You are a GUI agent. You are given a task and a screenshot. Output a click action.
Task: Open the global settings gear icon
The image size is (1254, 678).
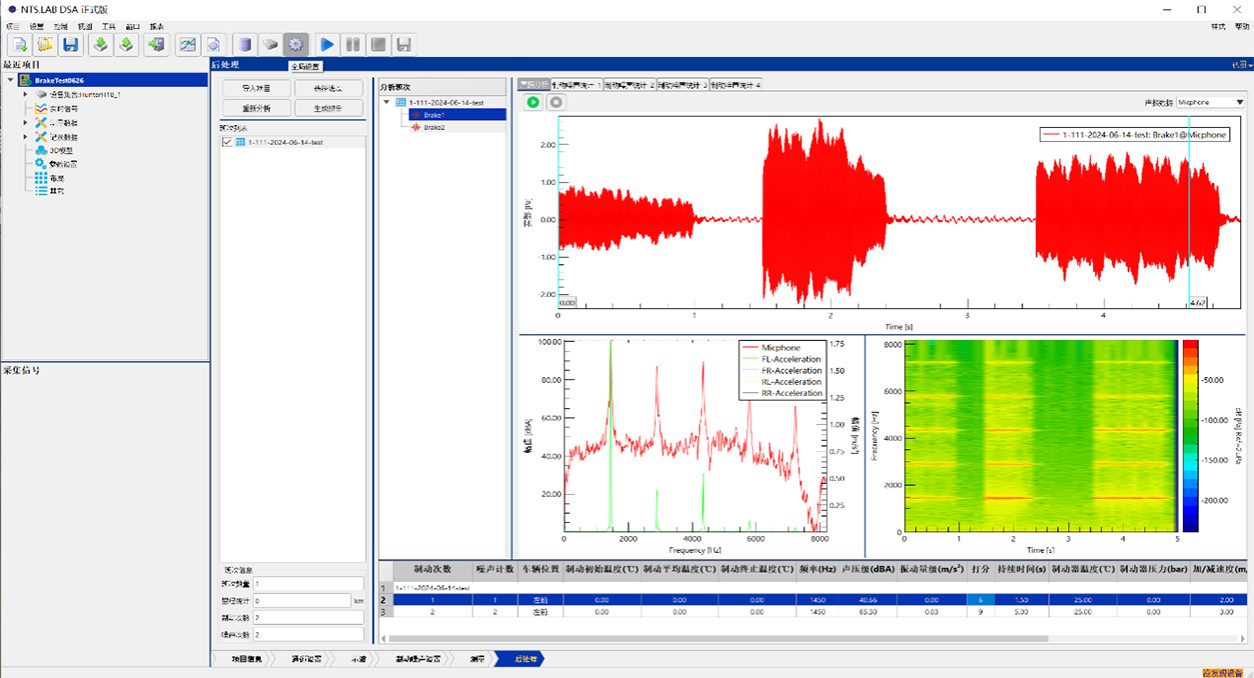tap(295, 45)
